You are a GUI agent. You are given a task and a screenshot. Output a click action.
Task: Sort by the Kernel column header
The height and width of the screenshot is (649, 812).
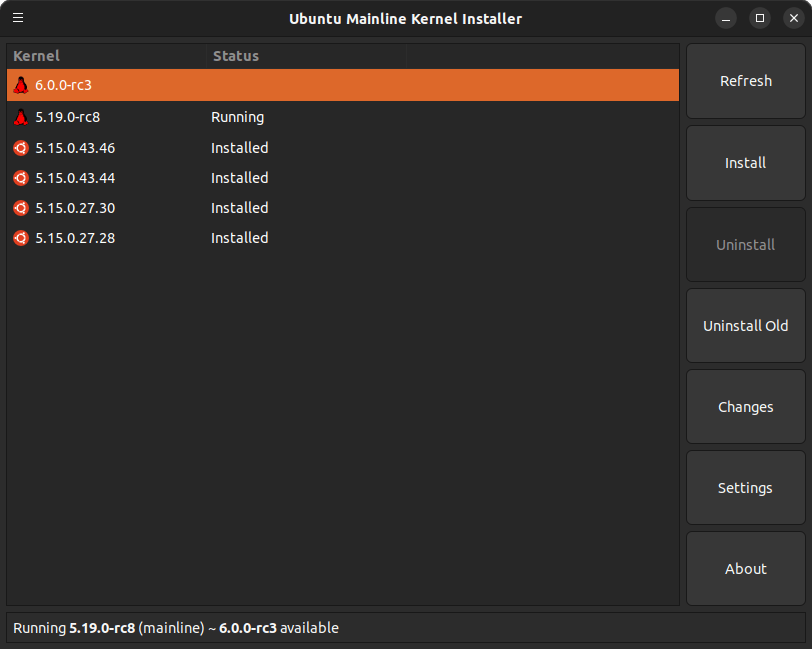click(107, 56)
